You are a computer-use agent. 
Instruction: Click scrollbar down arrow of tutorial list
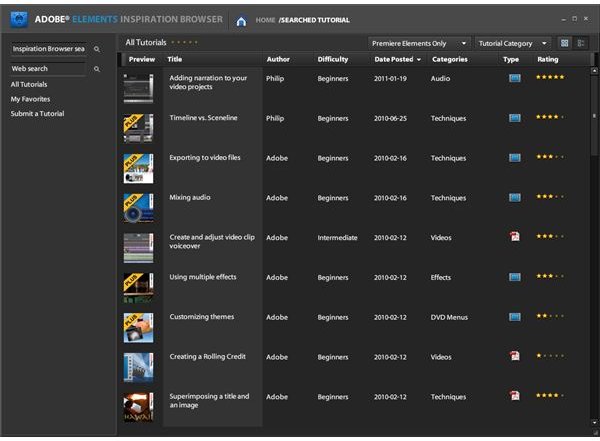pos(594,423)
